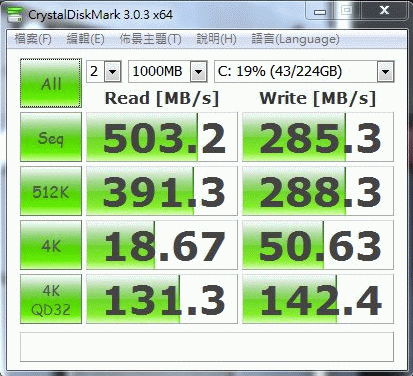Viewport: 413px width, 376px height.
Task: Select the 4K write result 50.63
Action: (318, 245)
